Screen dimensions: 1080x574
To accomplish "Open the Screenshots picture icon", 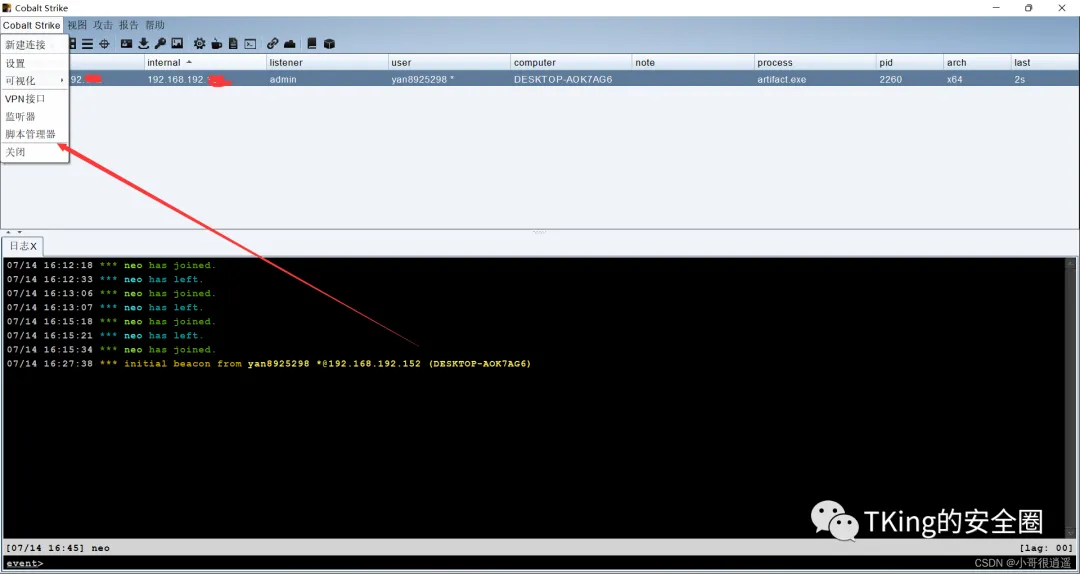I will (x=177, y=44).
